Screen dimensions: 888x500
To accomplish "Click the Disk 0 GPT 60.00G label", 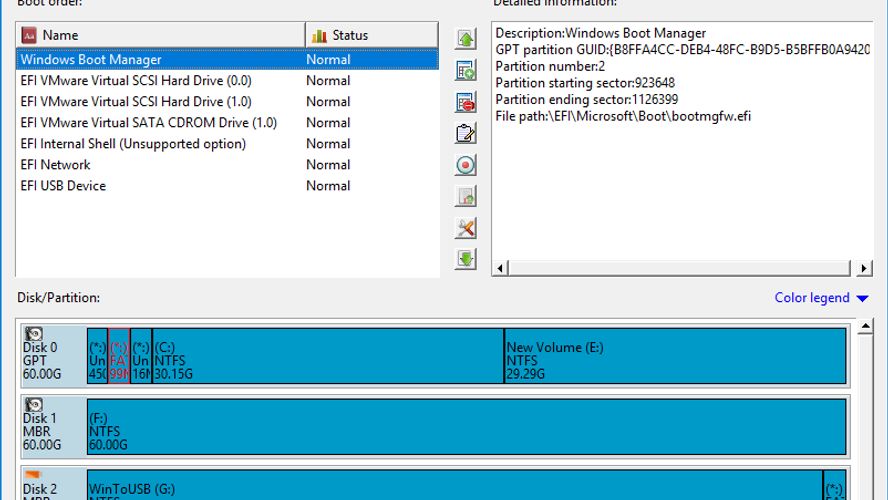I will 42,361.
